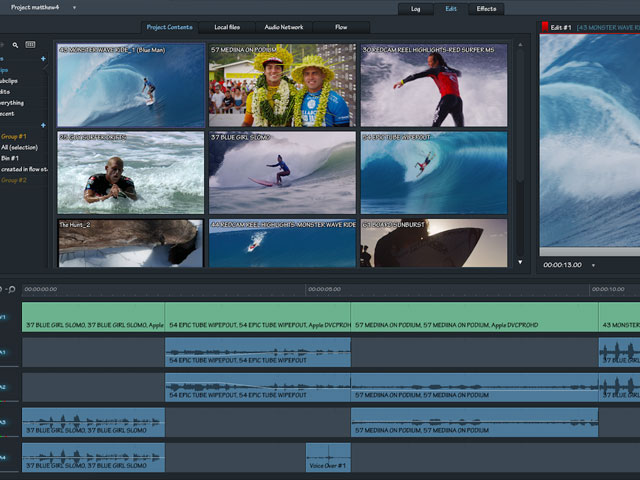Switch to the Effects tab
The width and height of the screenshot is (640, 480).
click(486, 9)
